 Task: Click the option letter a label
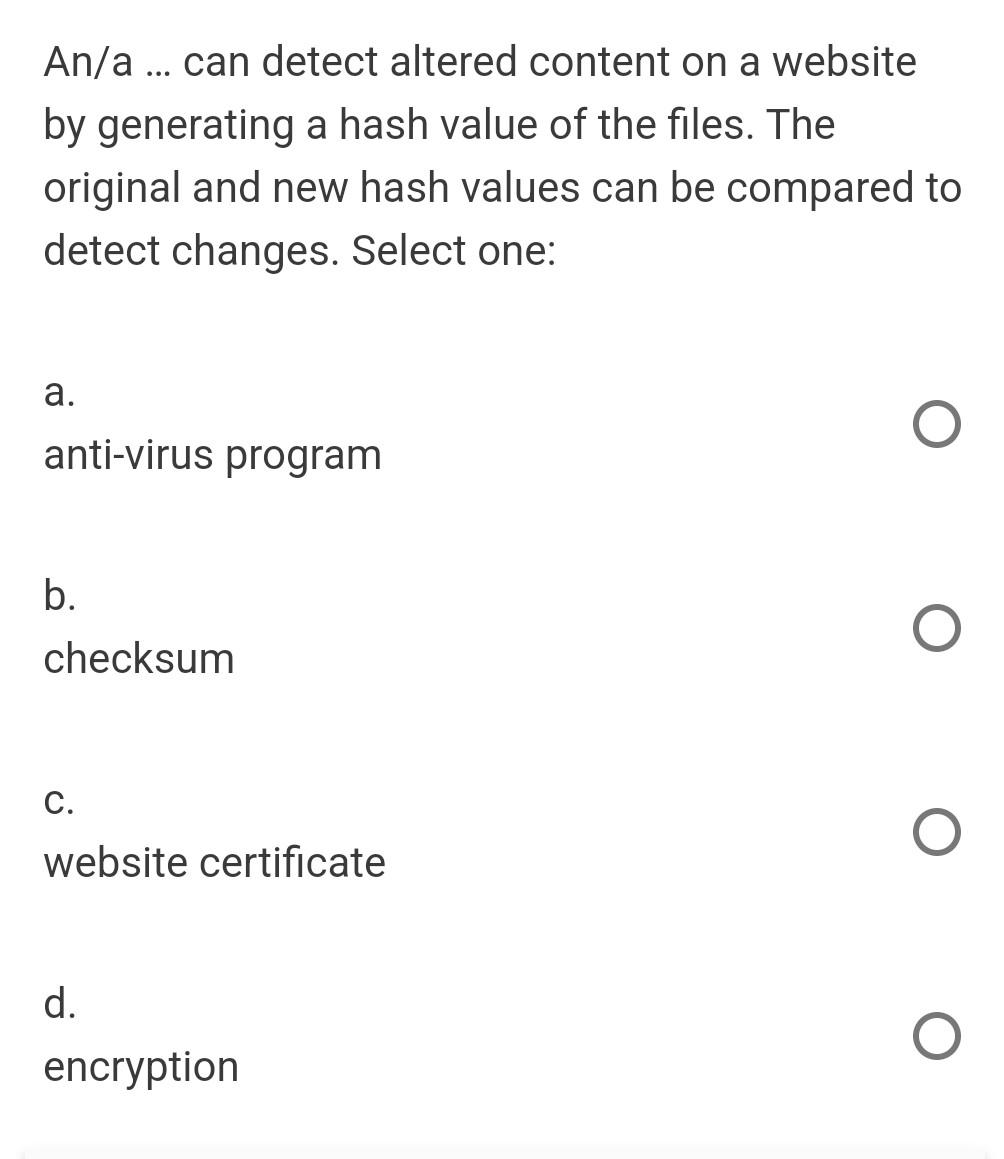pyautogui.click(x=58, y=393)
